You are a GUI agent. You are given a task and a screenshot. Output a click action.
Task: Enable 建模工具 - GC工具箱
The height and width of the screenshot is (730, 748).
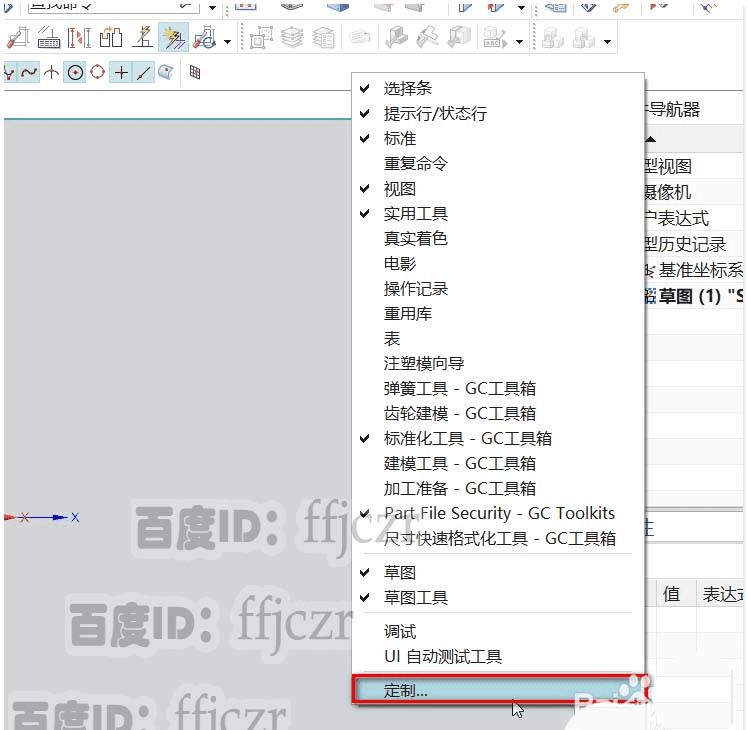pyautogui.click(x=498, y=463)
